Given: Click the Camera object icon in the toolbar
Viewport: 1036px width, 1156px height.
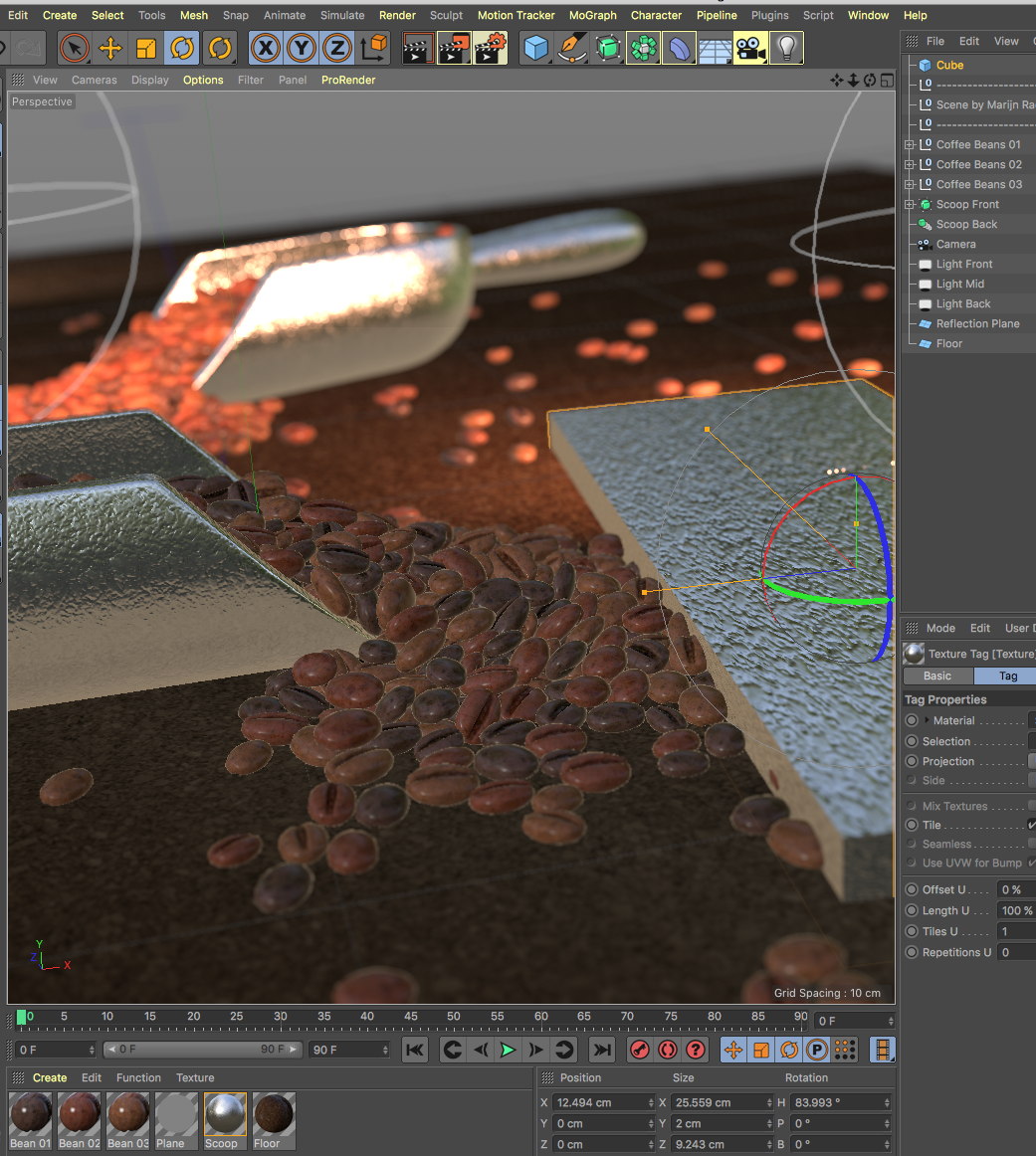Looking at the screenshot, I should point(749,48).
